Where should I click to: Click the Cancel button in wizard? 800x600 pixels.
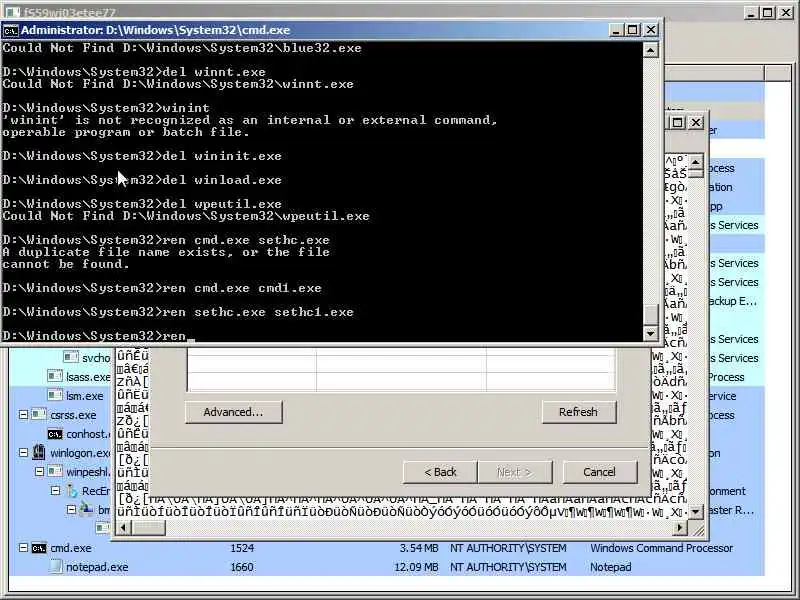pyautogui.click(x=599, y=472)
